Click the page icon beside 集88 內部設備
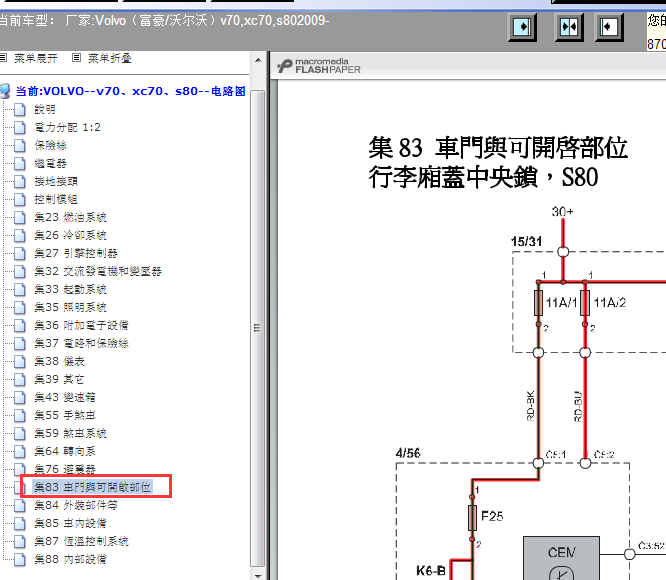Viewport: 666px width, 580px height. tap(20, 559)
